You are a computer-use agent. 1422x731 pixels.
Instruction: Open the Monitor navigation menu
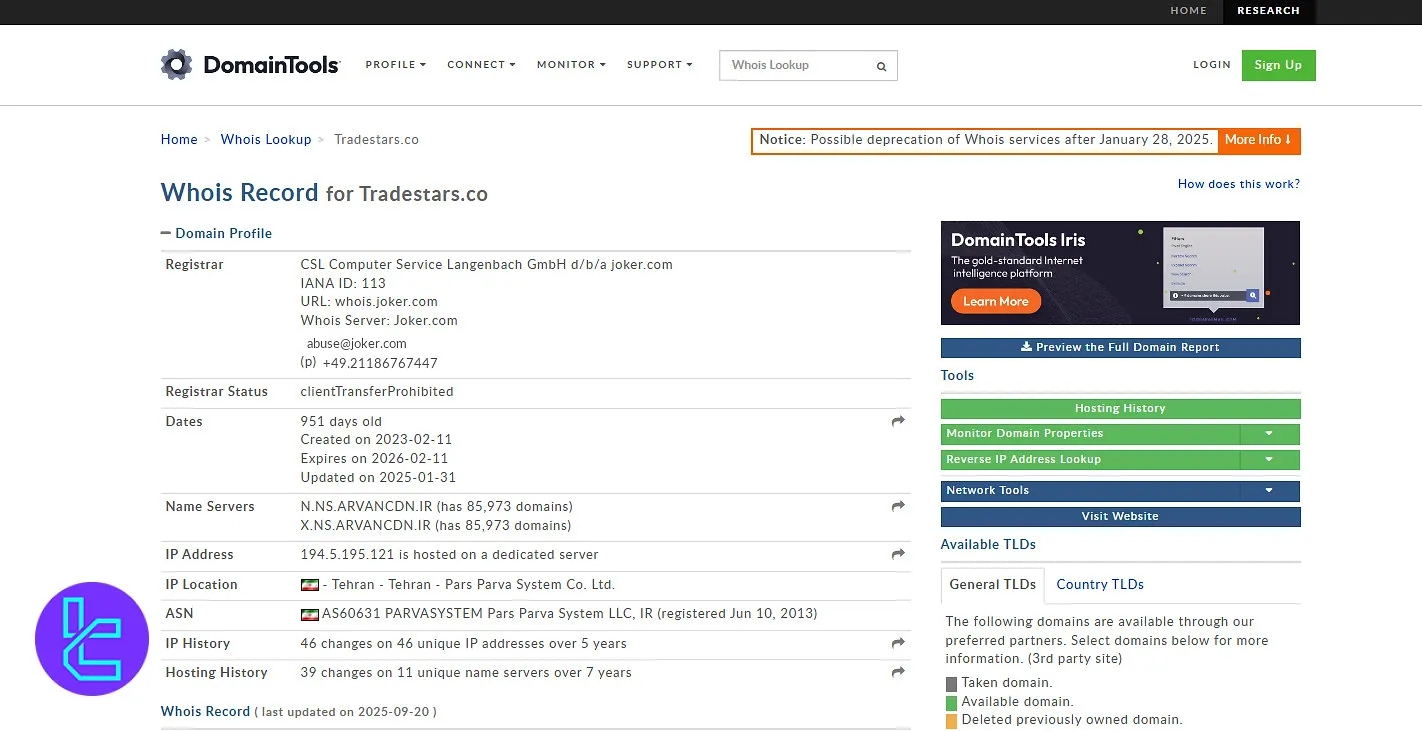571,65
